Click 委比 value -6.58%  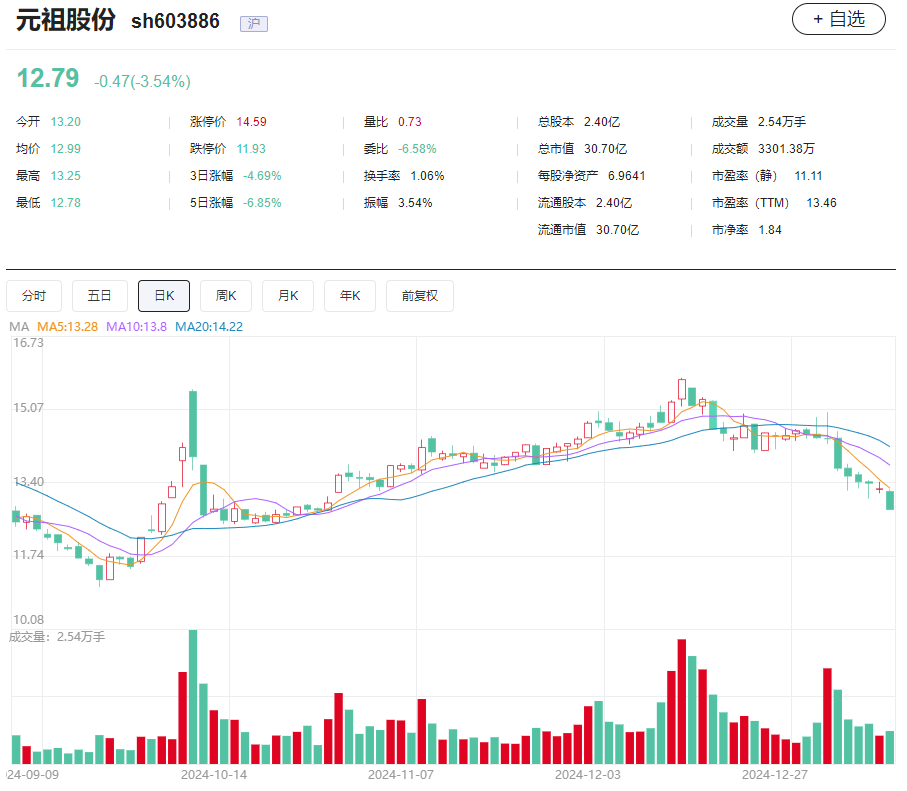click(417, 149)
